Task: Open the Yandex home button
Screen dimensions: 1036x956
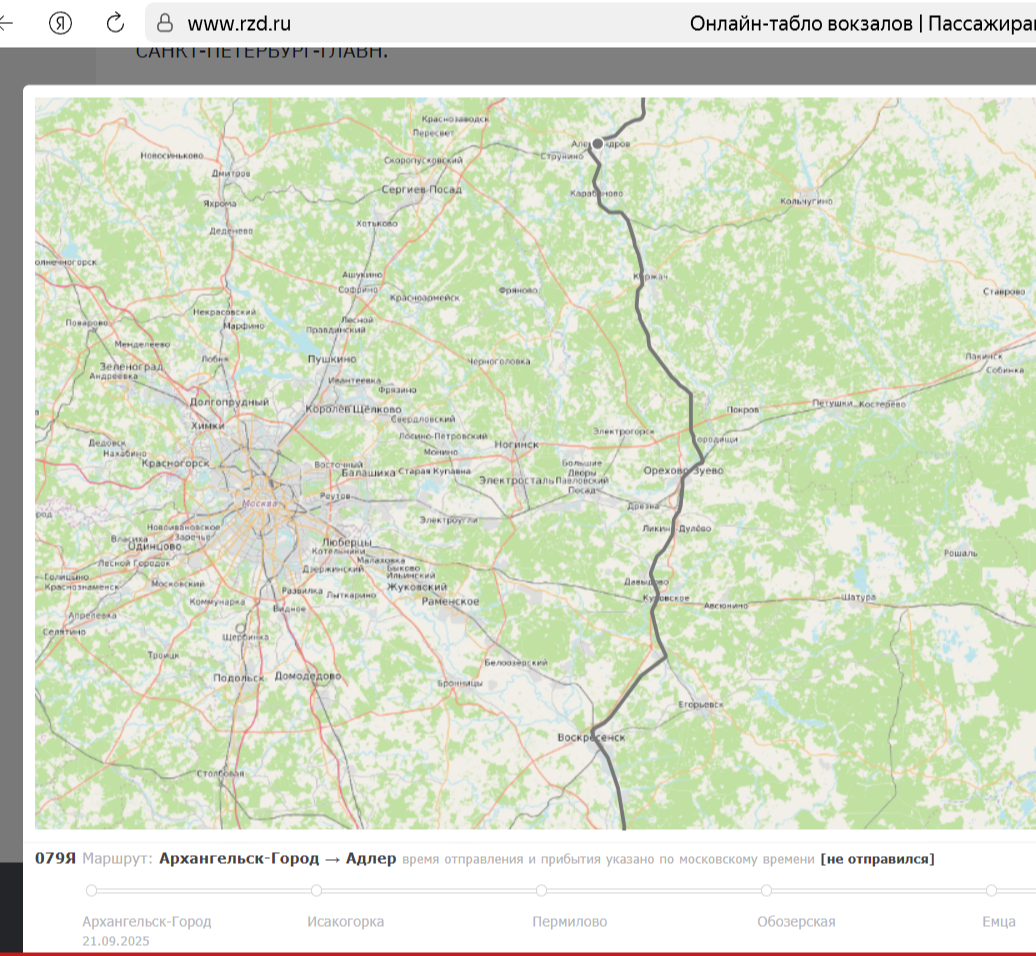Action: [x=61, y=23]
